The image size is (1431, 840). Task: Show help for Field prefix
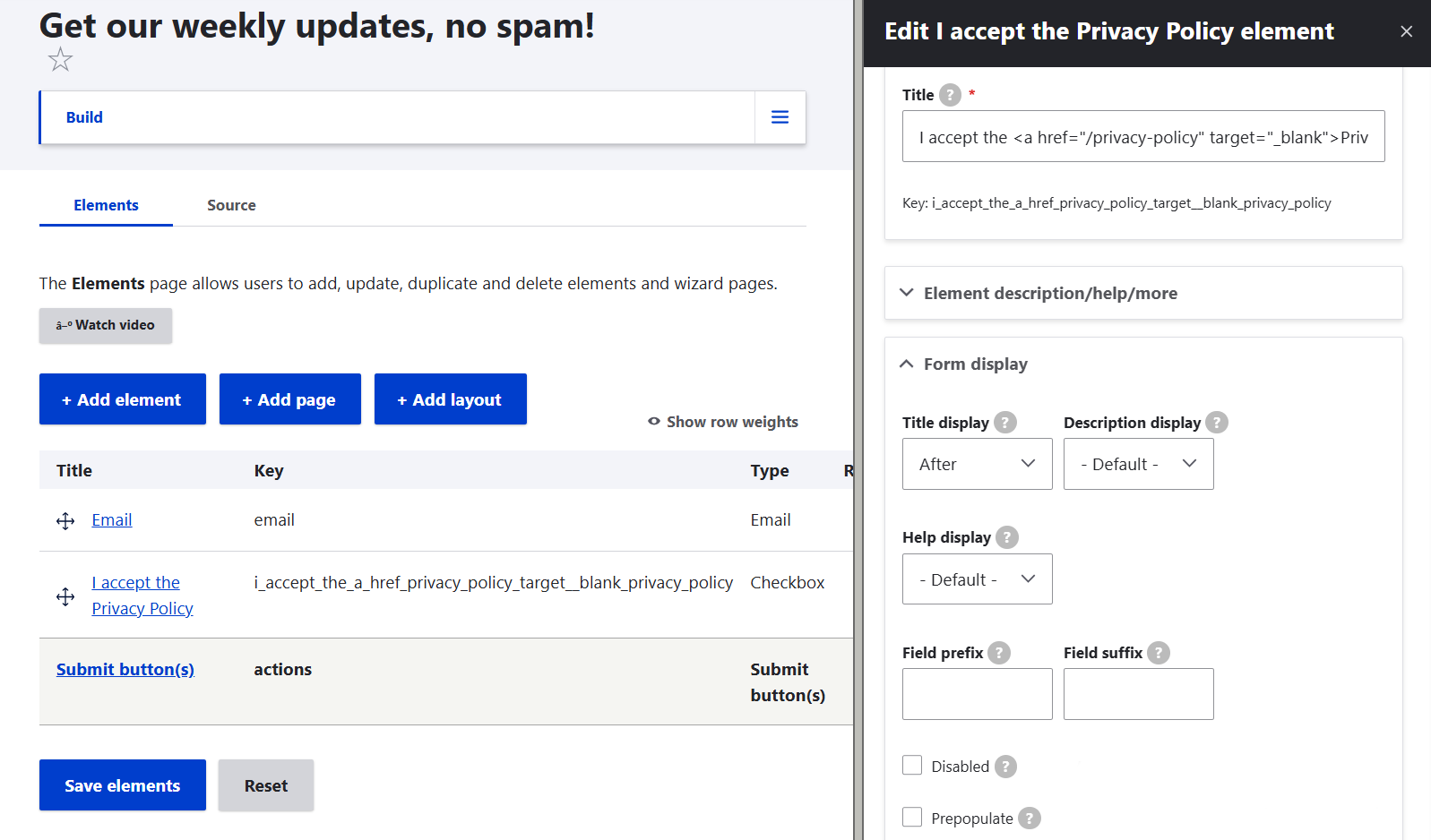pyautogui.click(x=999, y=653)
